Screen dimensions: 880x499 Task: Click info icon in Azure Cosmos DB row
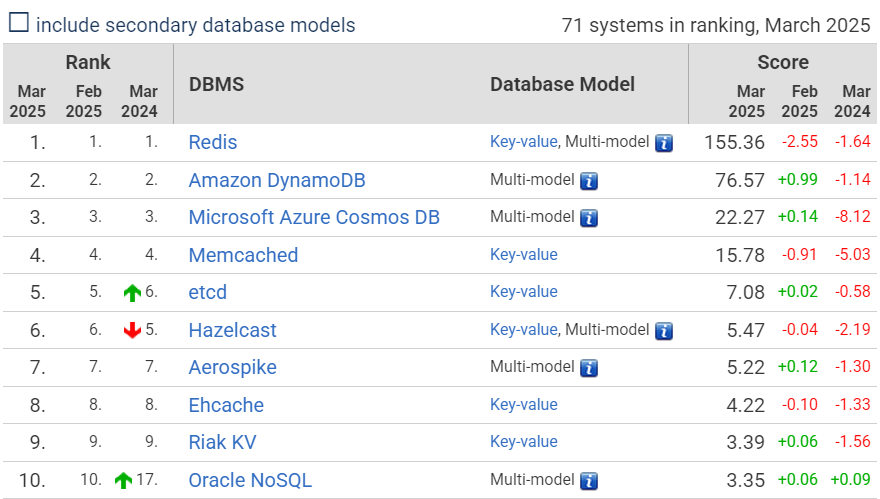tap(589, 218)
